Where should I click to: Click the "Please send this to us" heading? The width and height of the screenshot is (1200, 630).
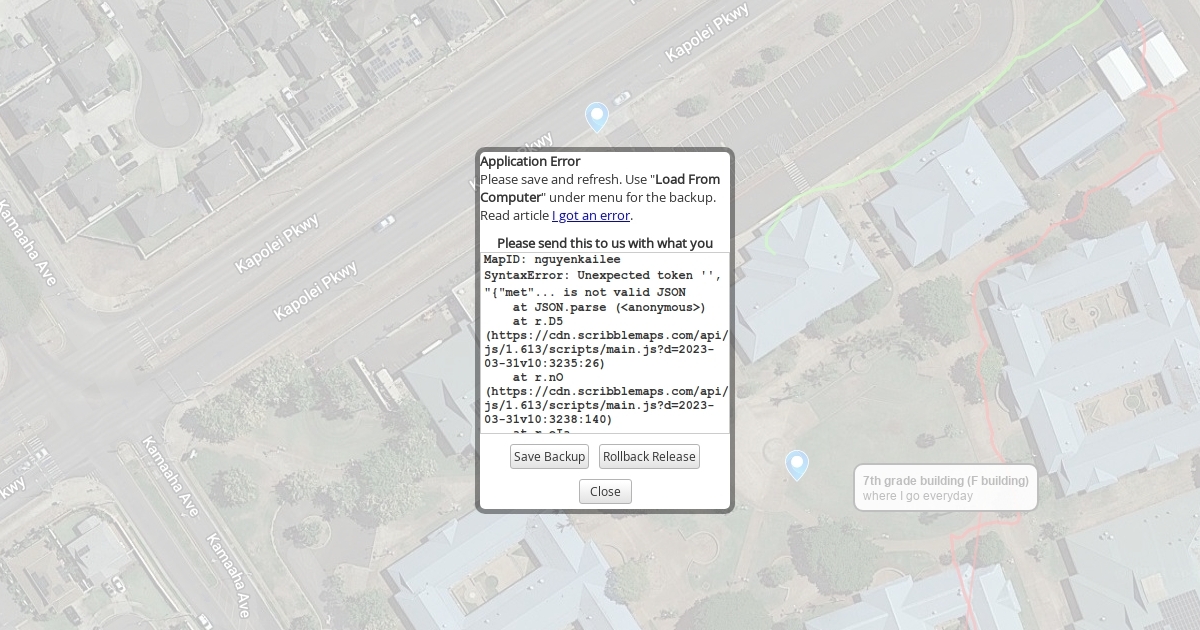(x=605, y=243)
